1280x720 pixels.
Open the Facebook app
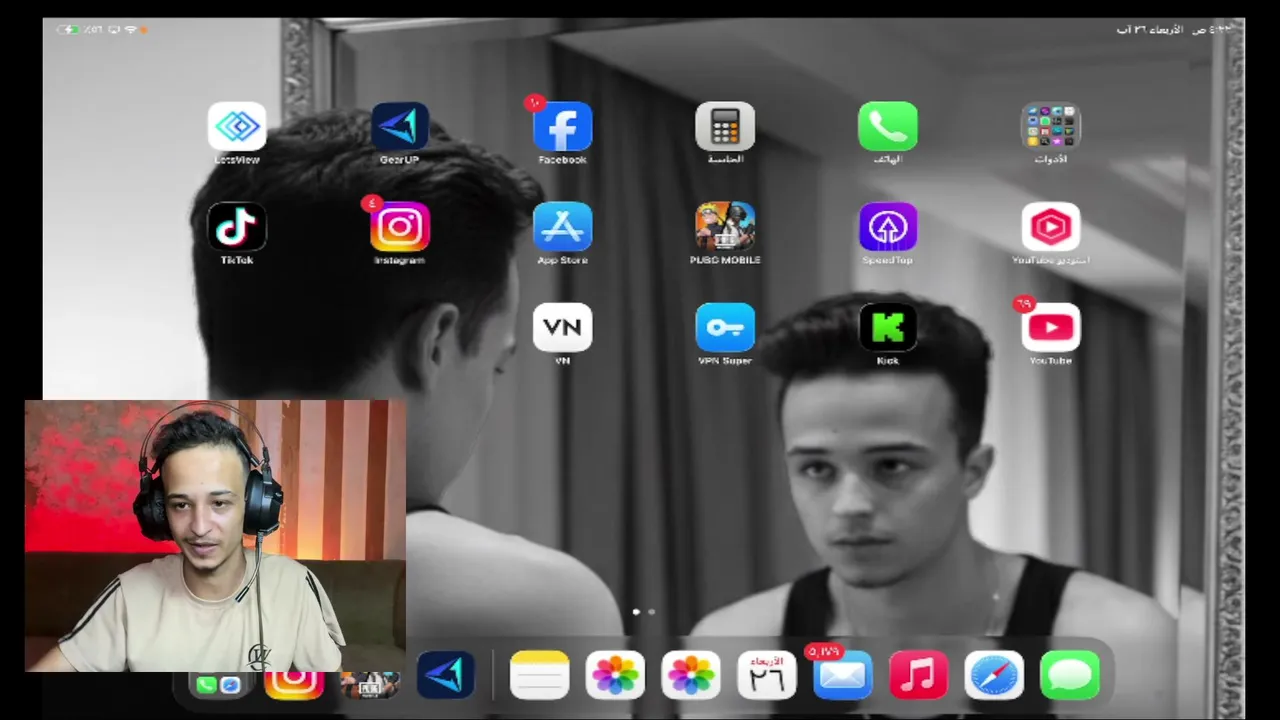pos(563,127)
